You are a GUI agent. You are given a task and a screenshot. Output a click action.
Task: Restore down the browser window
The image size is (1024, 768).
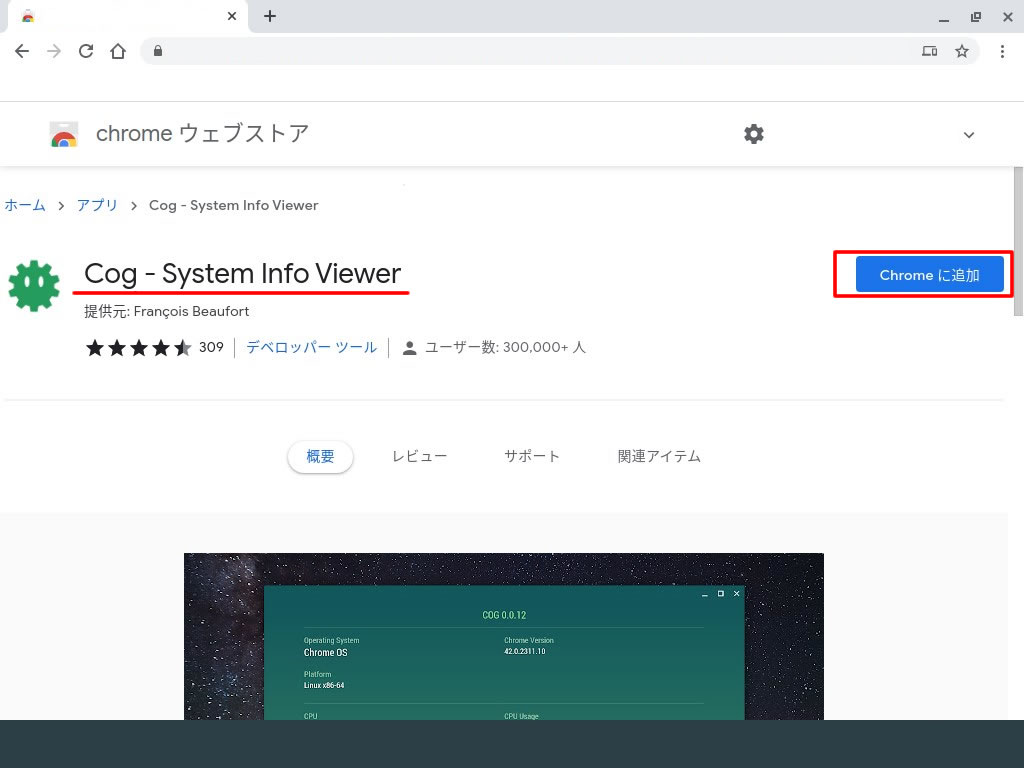click(976, 17)
